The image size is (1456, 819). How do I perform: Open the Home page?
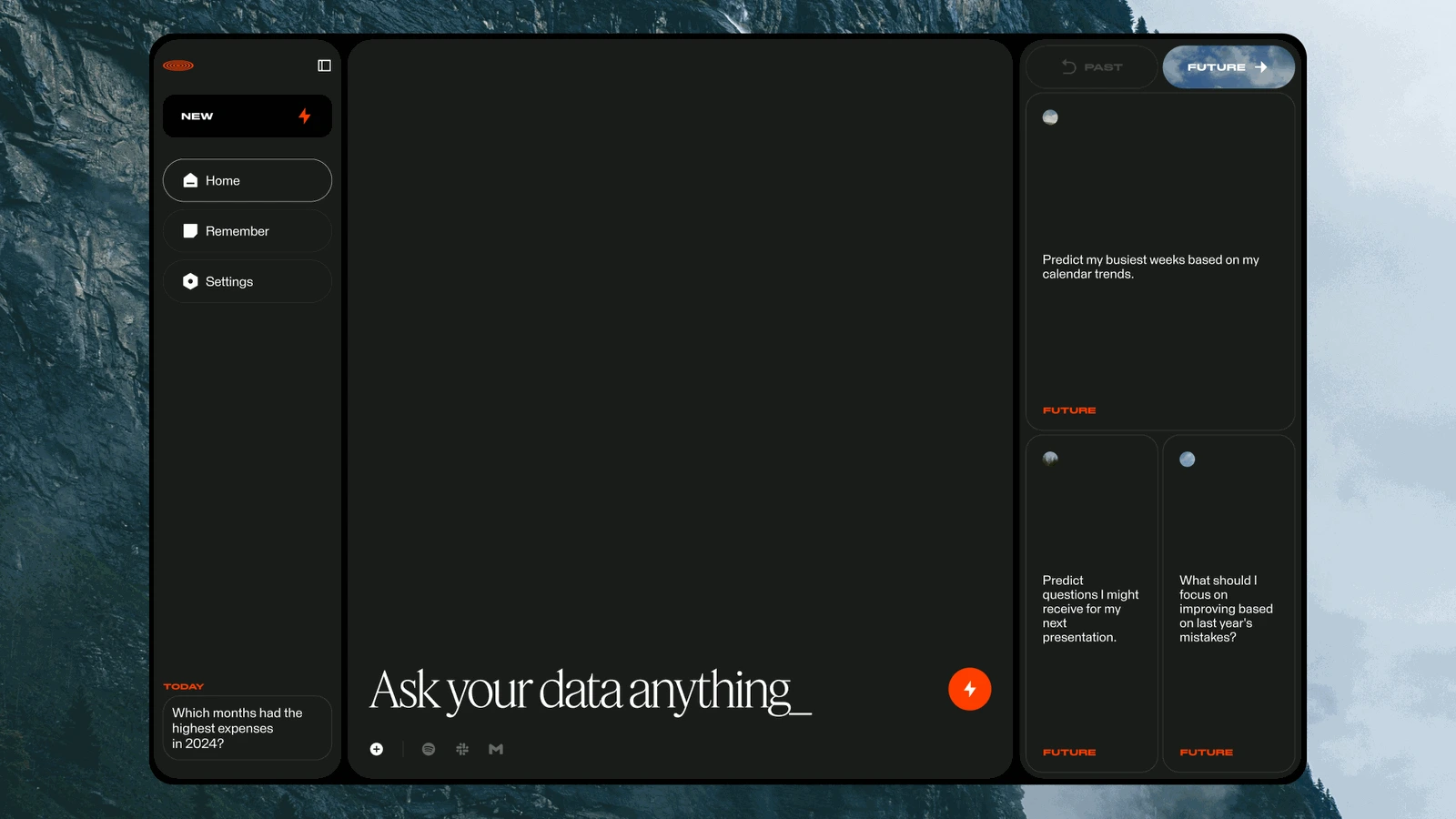pos(248,180)
